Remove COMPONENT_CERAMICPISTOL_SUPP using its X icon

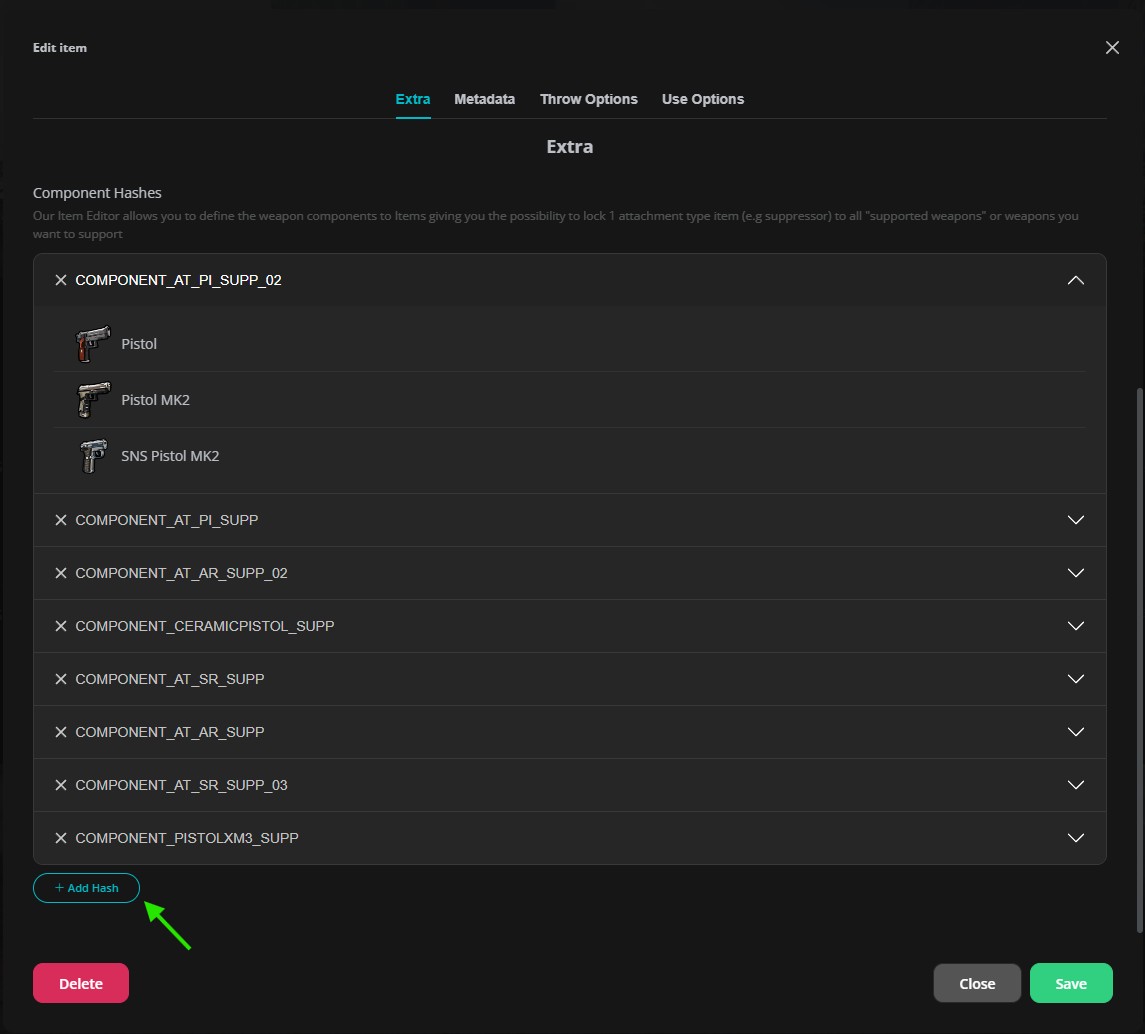61,625
